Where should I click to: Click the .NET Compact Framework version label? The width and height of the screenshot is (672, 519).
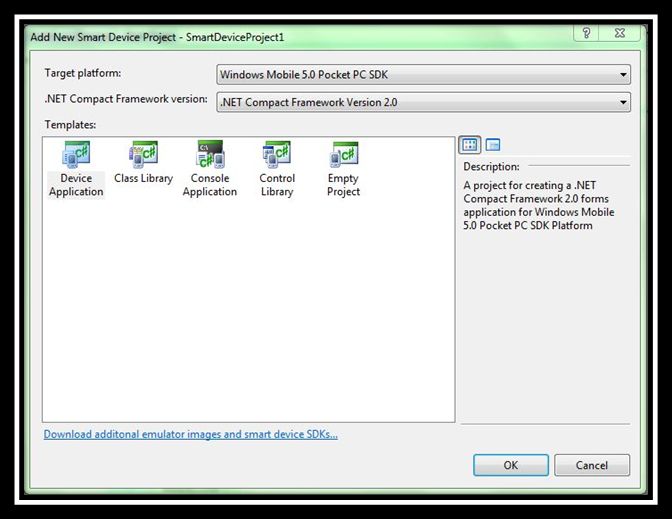[x=126, y=99]
